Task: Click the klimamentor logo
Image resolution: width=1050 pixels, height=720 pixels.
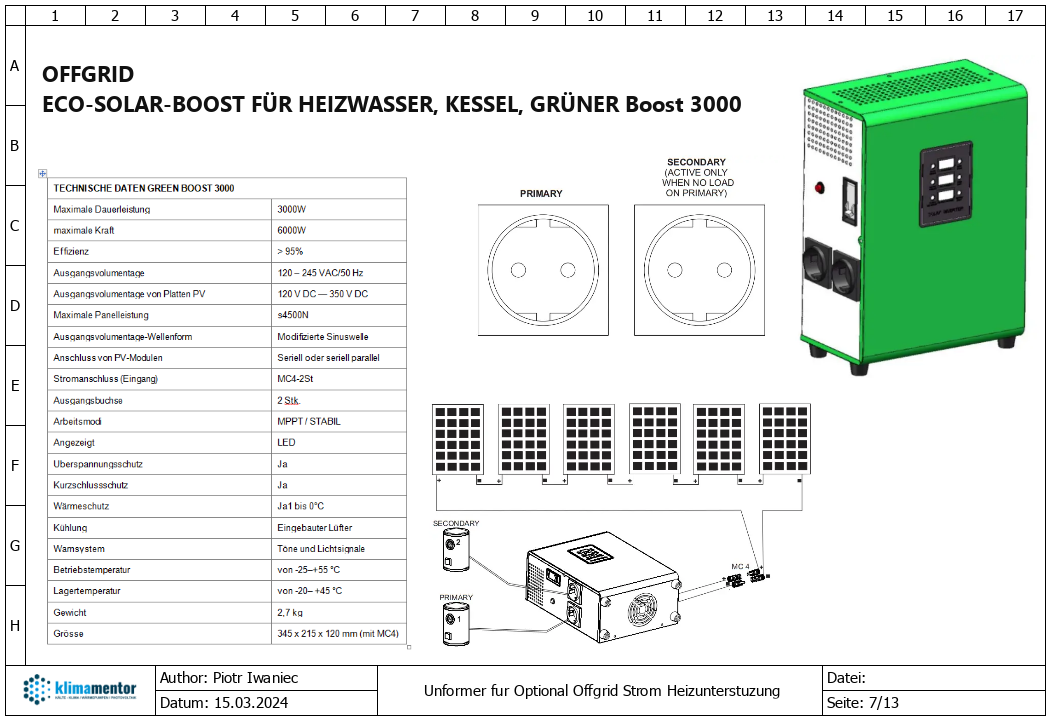Action: click(x=88, y=690)
